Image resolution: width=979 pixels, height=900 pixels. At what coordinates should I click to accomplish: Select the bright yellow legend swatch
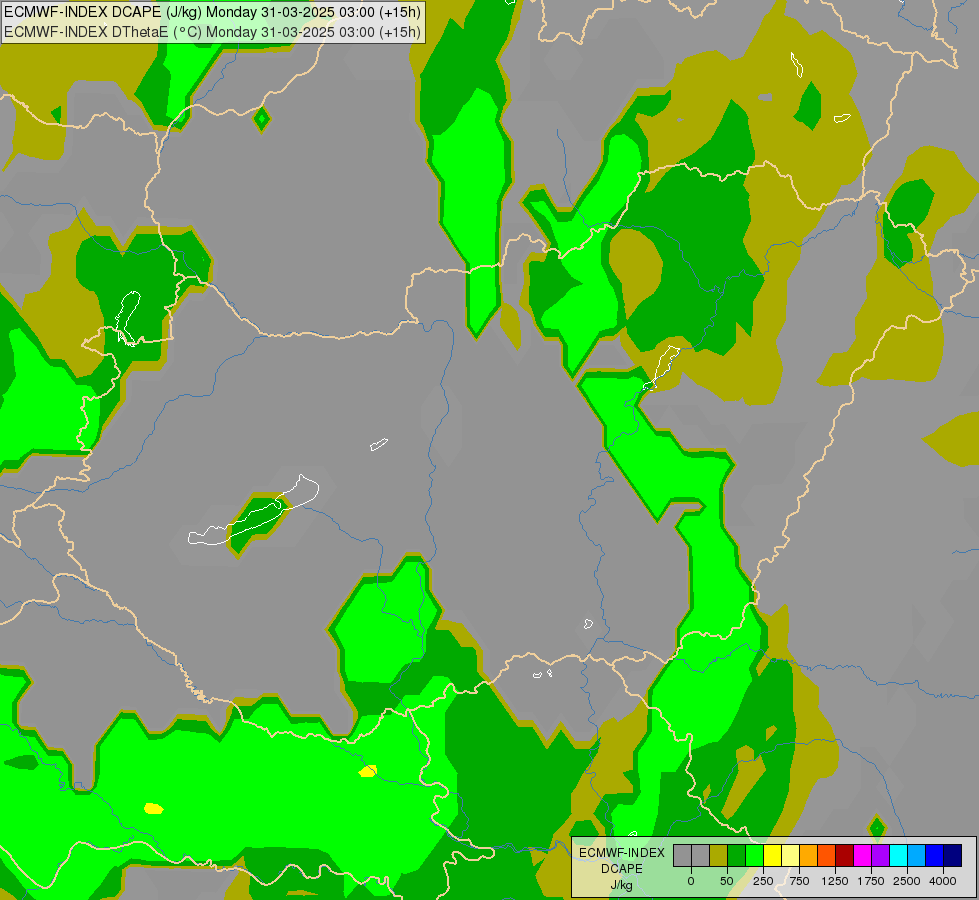pos(772,855)
